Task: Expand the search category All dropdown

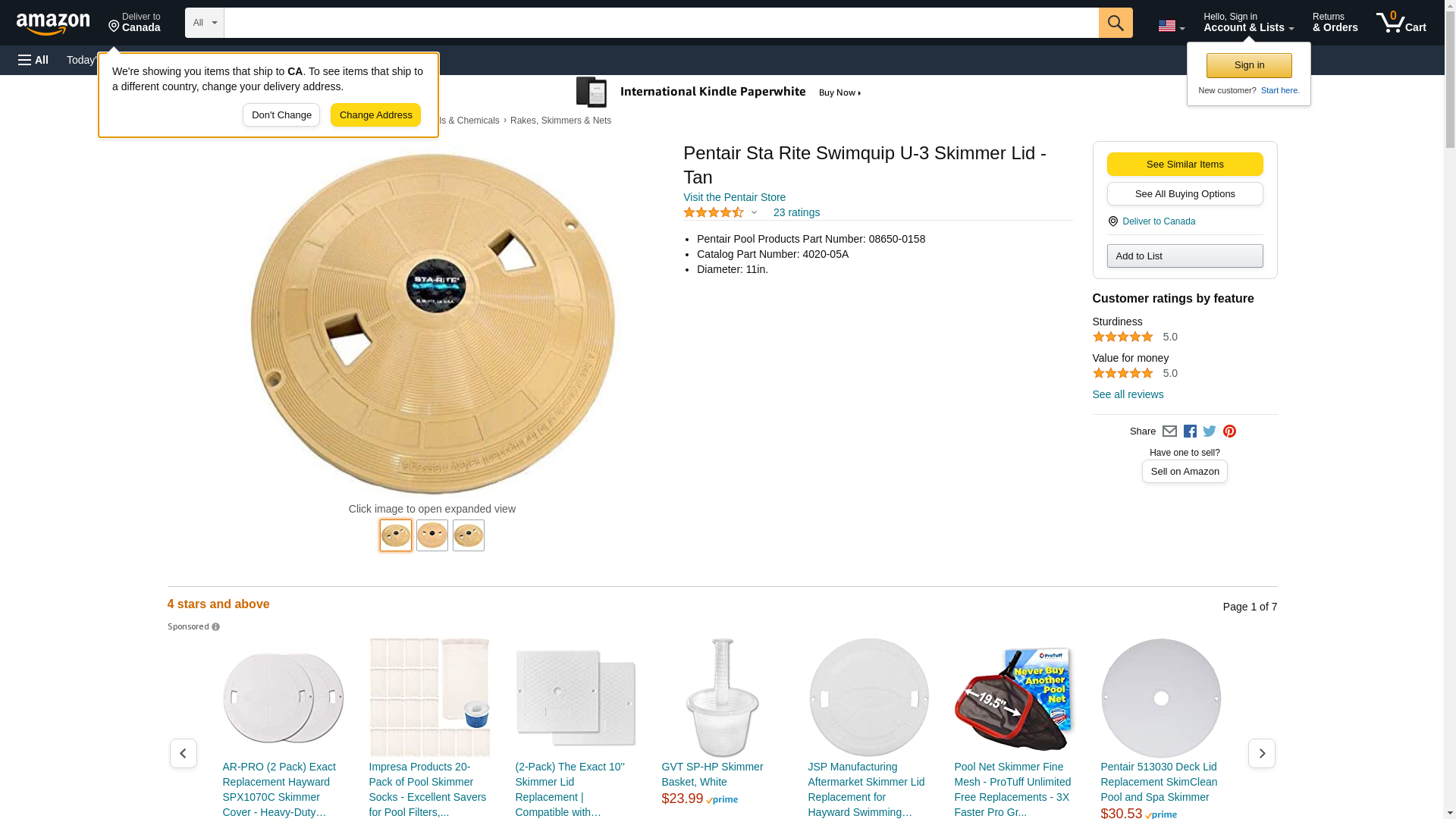Action: point(204,23)
